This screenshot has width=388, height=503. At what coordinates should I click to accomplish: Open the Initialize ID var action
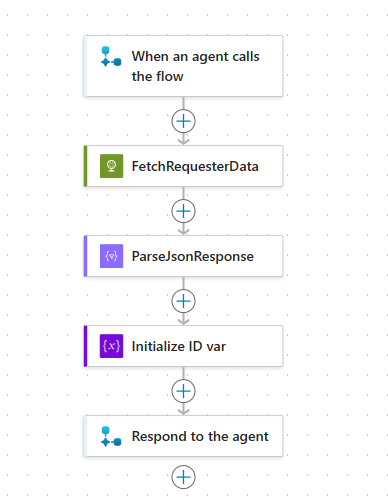pyautogui.click(x=183, y=346)
